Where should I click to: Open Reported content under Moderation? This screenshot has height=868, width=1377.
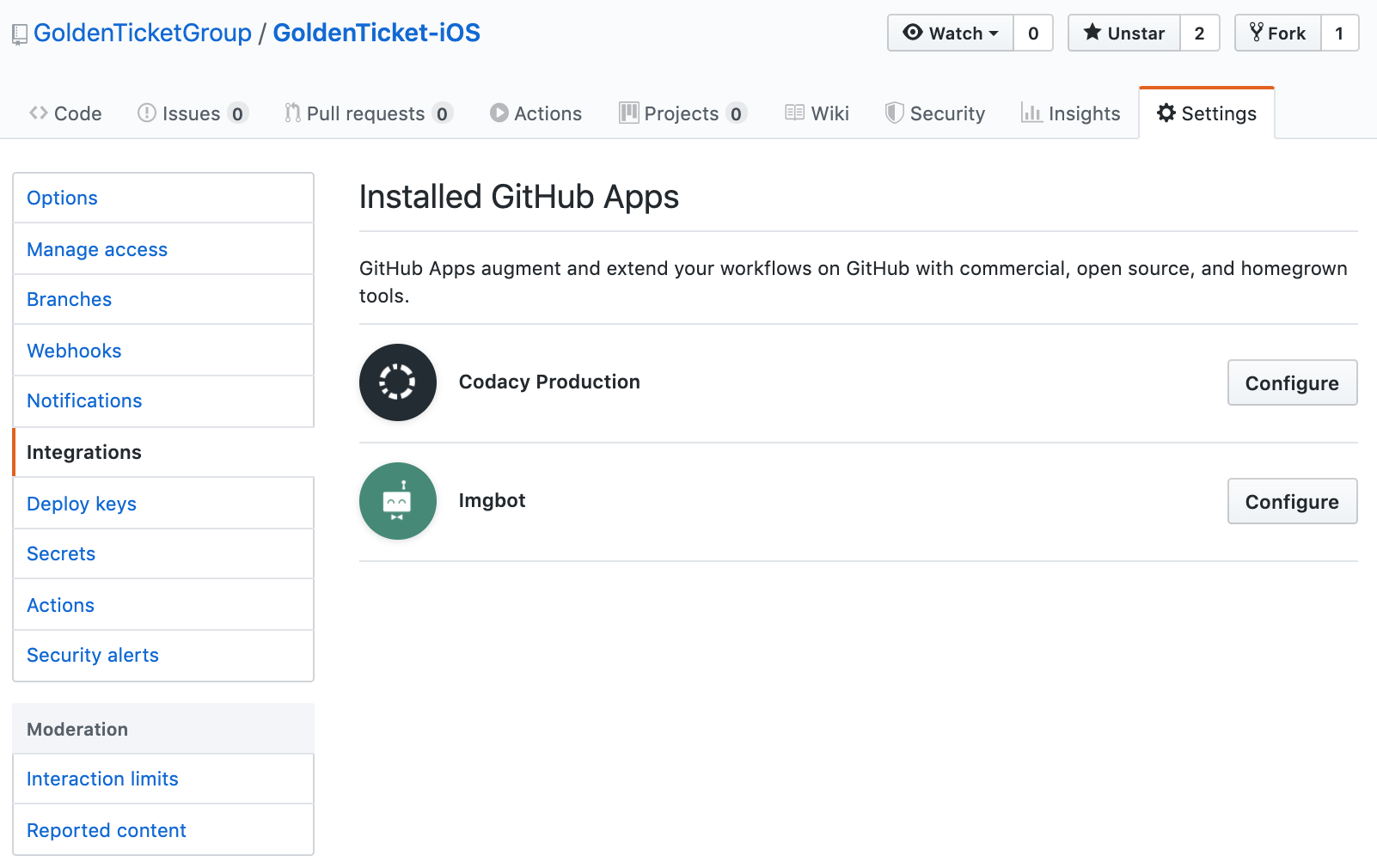(x=163, y=830)
